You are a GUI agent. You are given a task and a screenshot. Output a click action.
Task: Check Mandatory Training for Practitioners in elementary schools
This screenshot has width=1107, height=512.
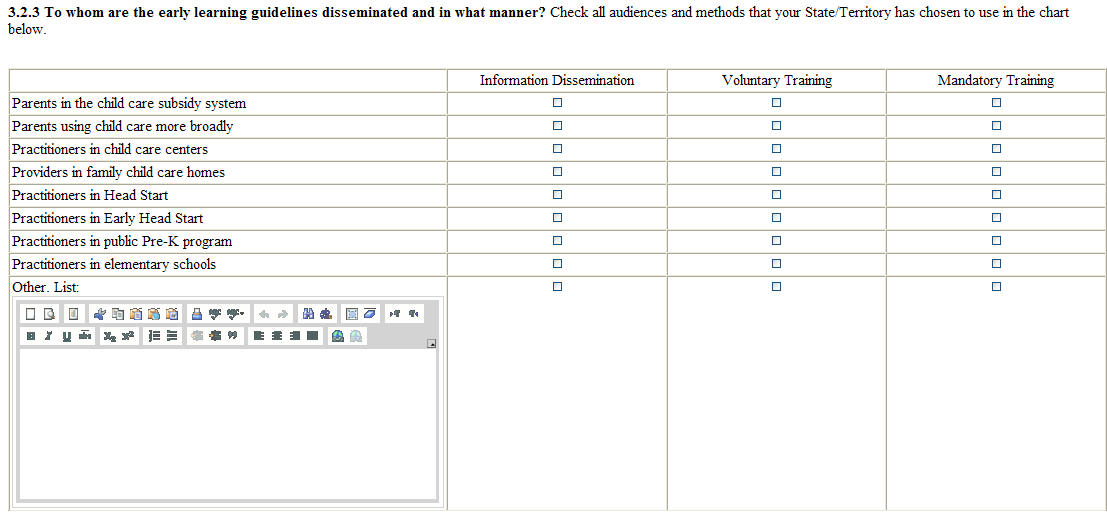point(996,264)
